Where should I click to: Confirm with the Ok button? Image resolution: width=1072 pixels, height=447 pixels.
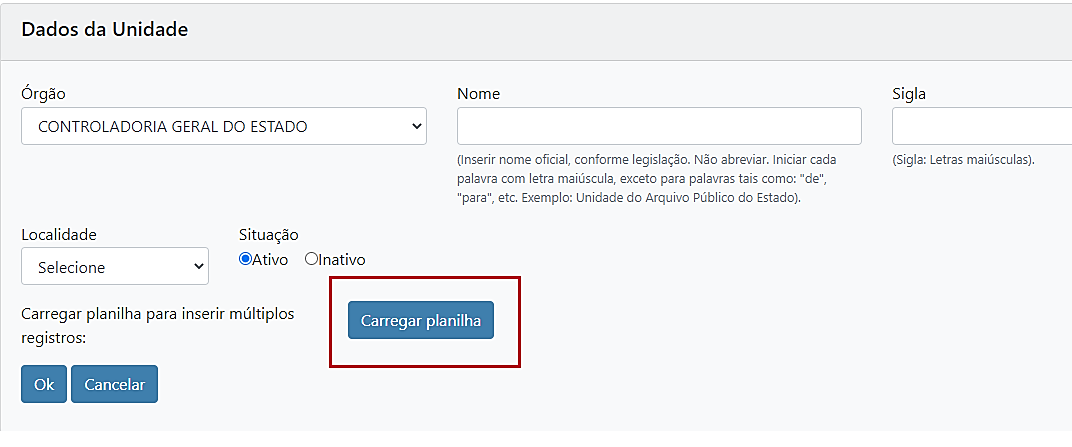pos(44,384)
